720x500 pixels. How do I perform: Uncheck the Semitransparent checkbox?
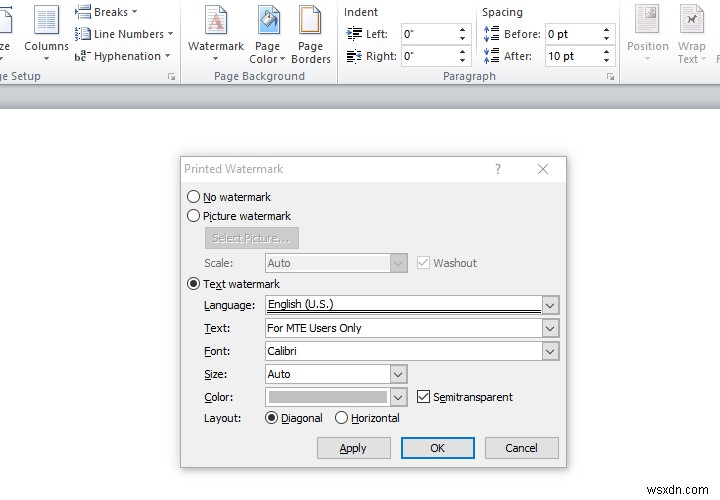(423, 397)
